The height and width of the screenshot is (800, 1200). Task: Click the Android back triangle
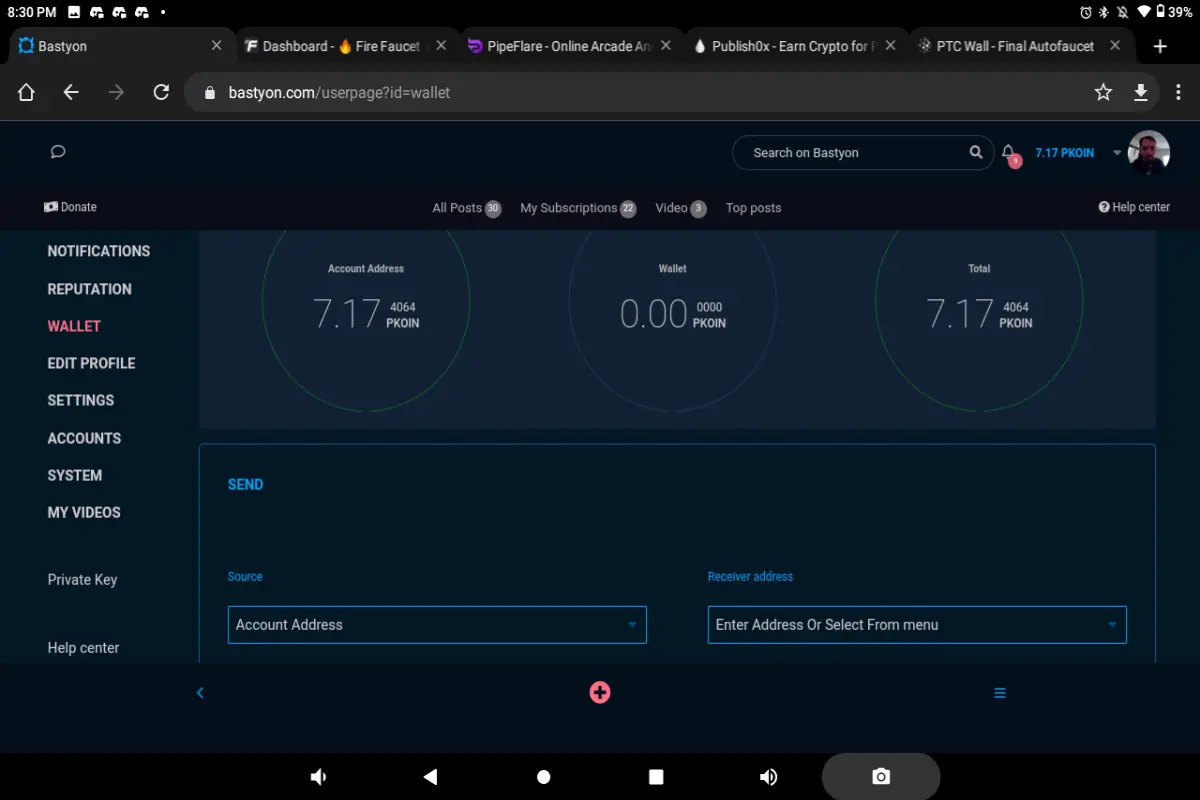[431, 777]
